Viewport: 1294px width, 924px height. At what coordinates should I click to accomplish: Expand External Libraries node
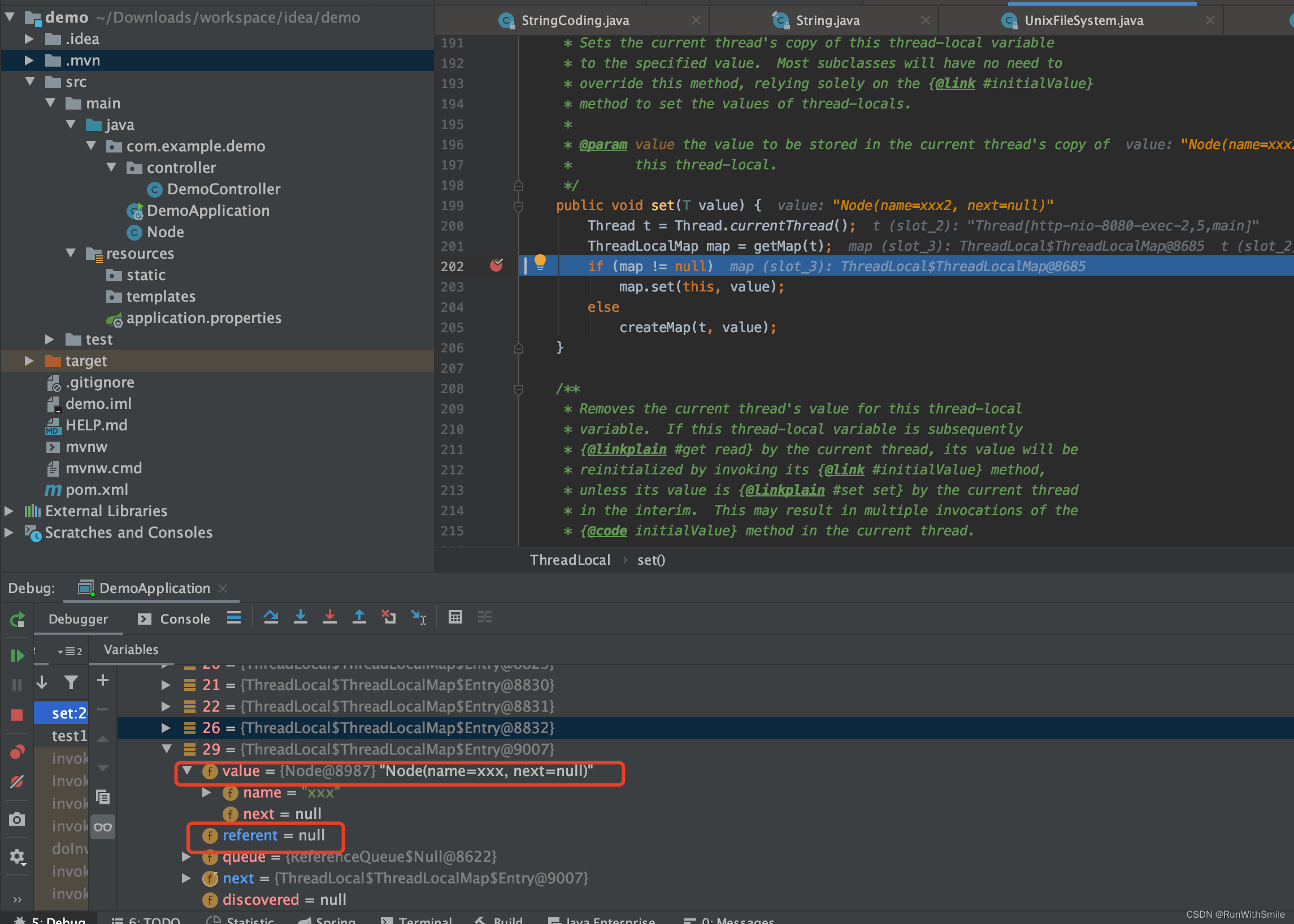(9, 511)
